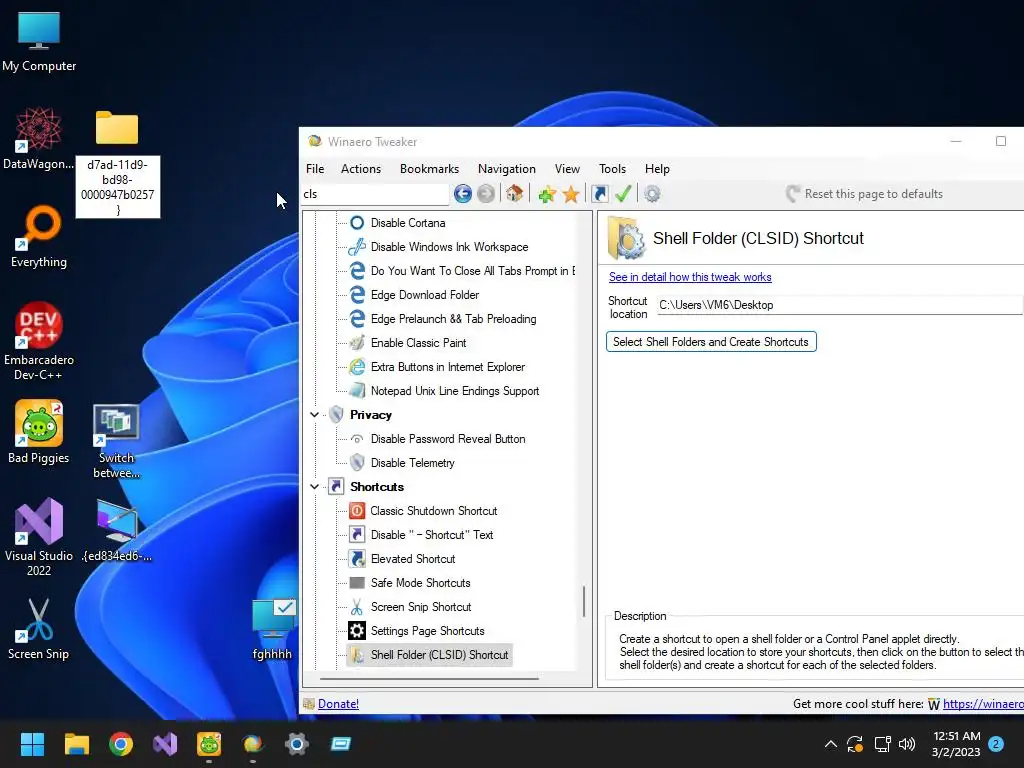Select the DataWagon desktop shortcut
The image size is (1024, 768).
point(39,139)
